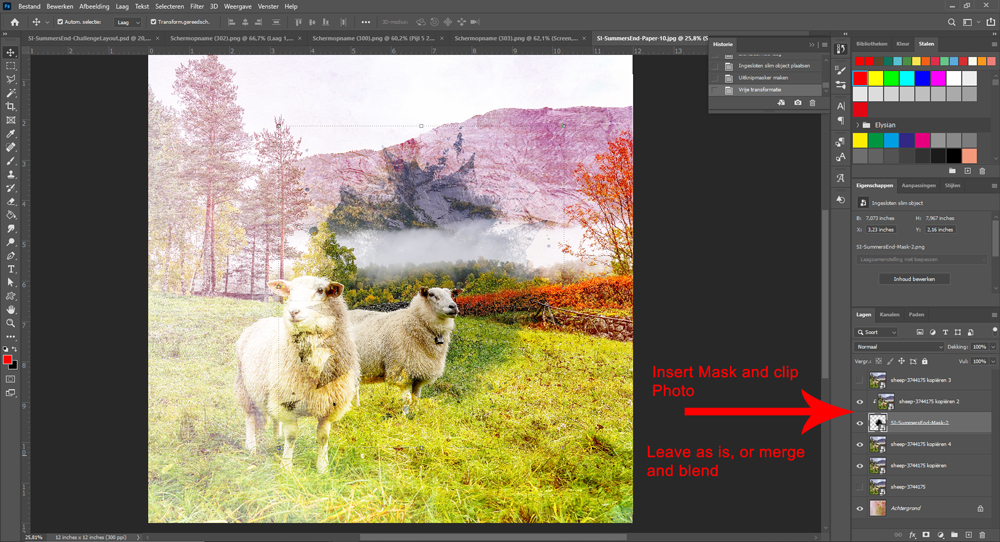Hide the sheep-3744175 kopiëren 4 layer
The height and width of the screenshot is (542, 1000).
pyautogui.click(x=859, y=444)
